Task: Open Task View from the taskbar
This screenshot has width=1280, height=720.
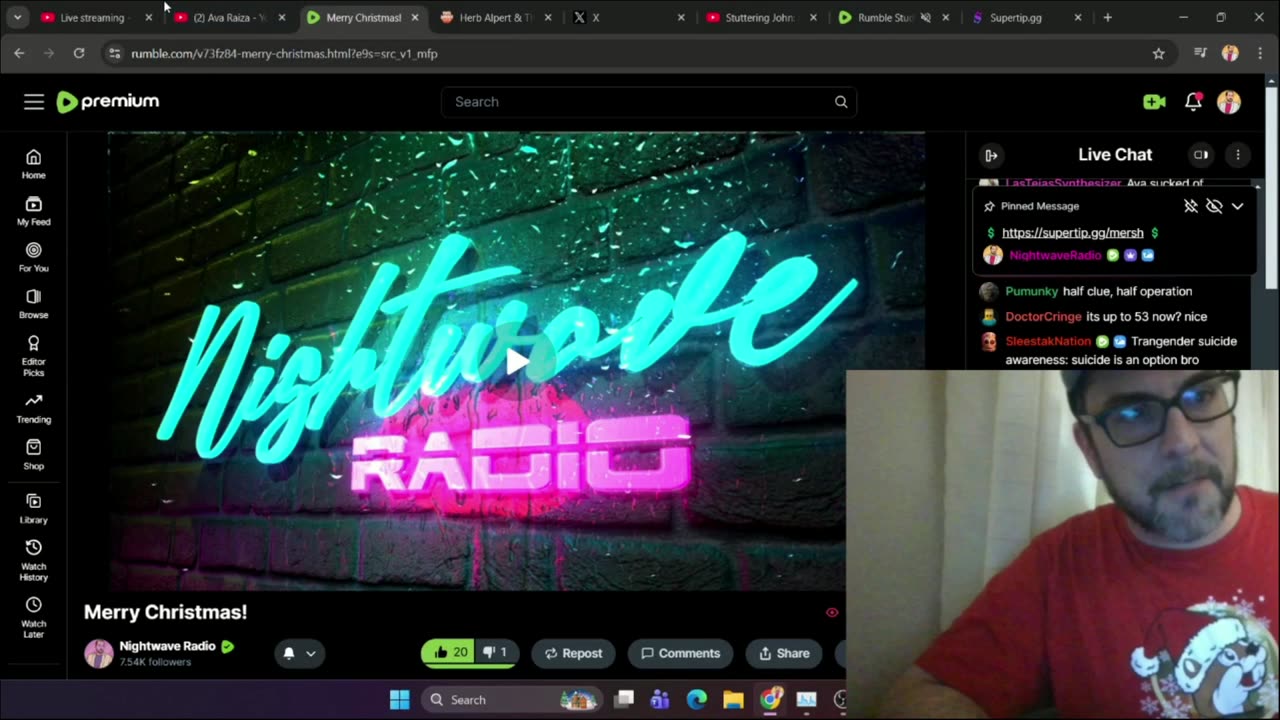Action: pos(625,700)
